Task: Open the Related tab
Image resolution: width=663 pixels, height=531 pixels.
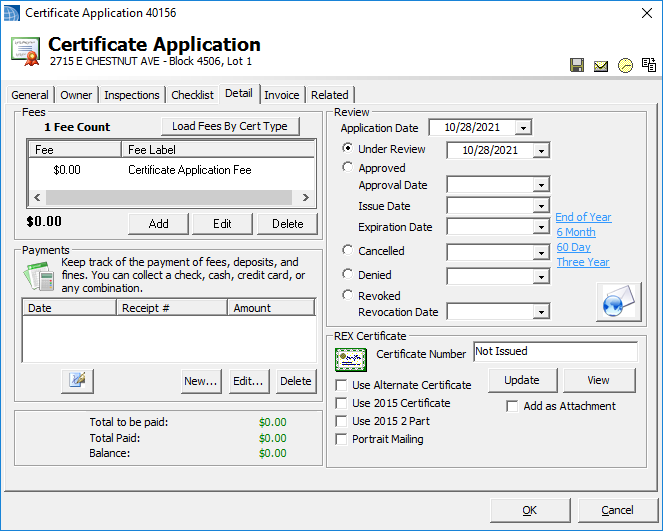Action: [330, 95]
